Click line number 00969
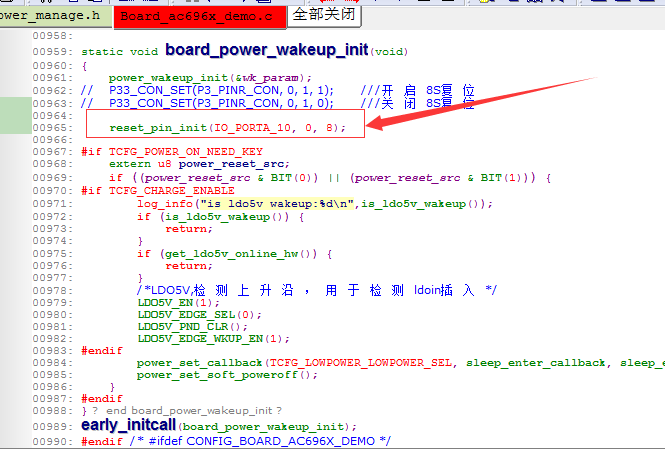This screenshot has width=665, height=449. pyautogui.click(x=53, y=178)
